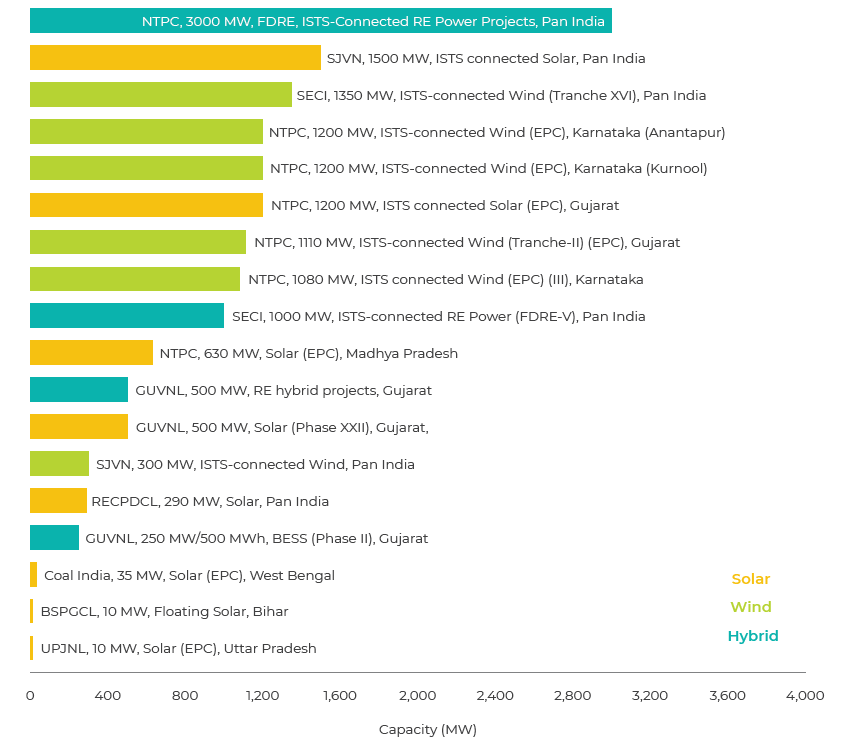This screenshot has width=844, height=745.
Task: Select the NTPC 630 MW Madhya Pradesh bar
Action: (91, 353)
